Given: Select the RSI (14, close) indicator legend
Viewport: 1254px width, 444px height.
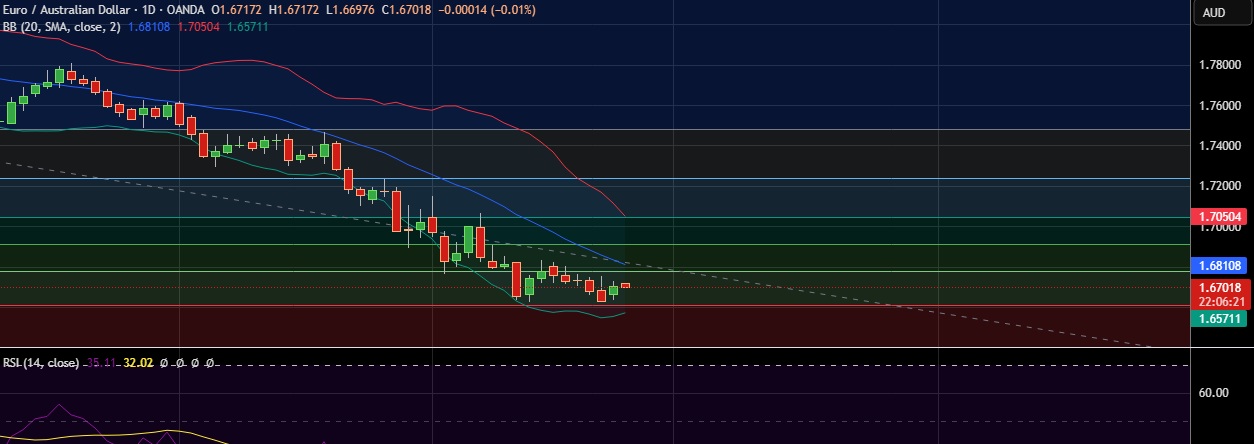Looking at the screenshot, I should tap(40, 363).
